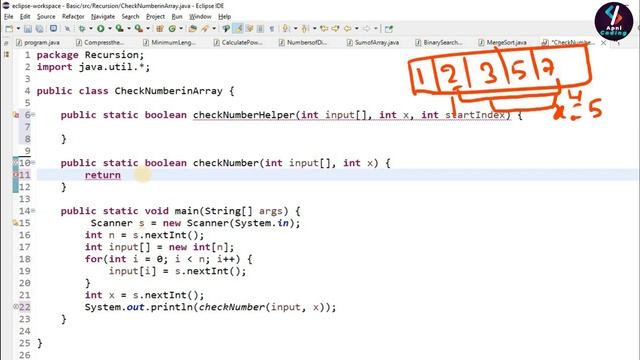Image resolution: width=640 pixels, height=360 pixels.
Task: Open the Navigate menu
Action: 103,17
